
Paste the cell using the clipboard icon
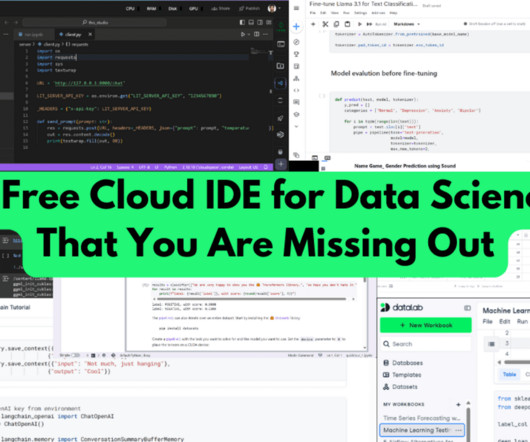point(347,24)
